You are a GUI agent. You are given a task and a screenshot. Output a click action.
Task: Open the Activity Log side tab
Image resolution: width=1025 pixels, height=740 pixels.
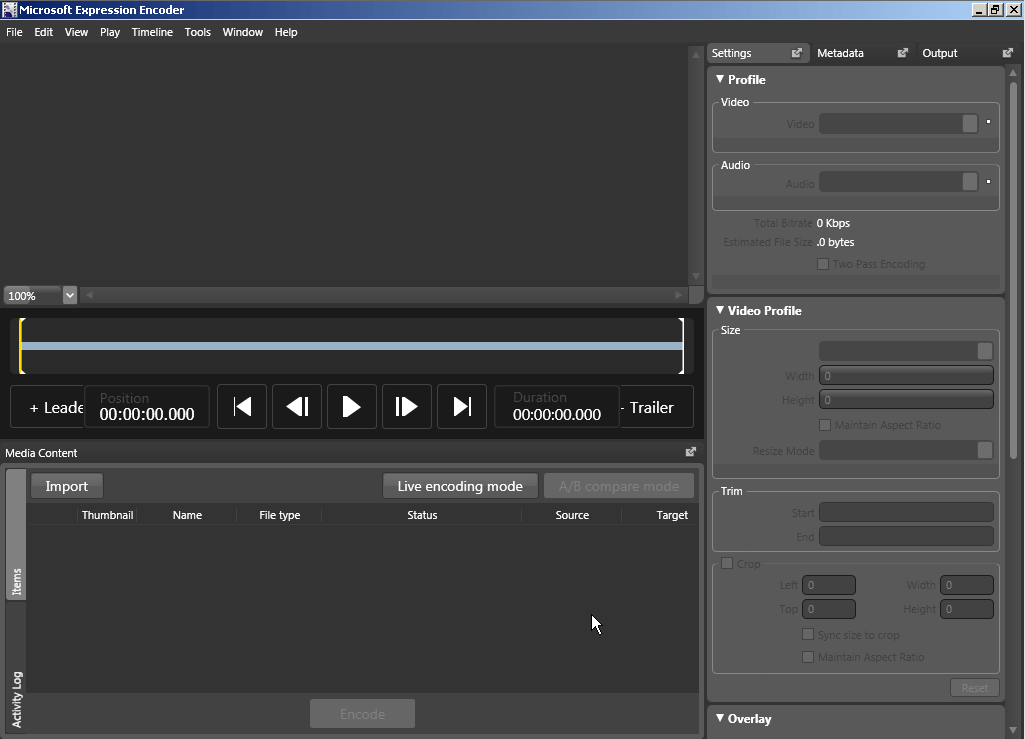[16, 699]
